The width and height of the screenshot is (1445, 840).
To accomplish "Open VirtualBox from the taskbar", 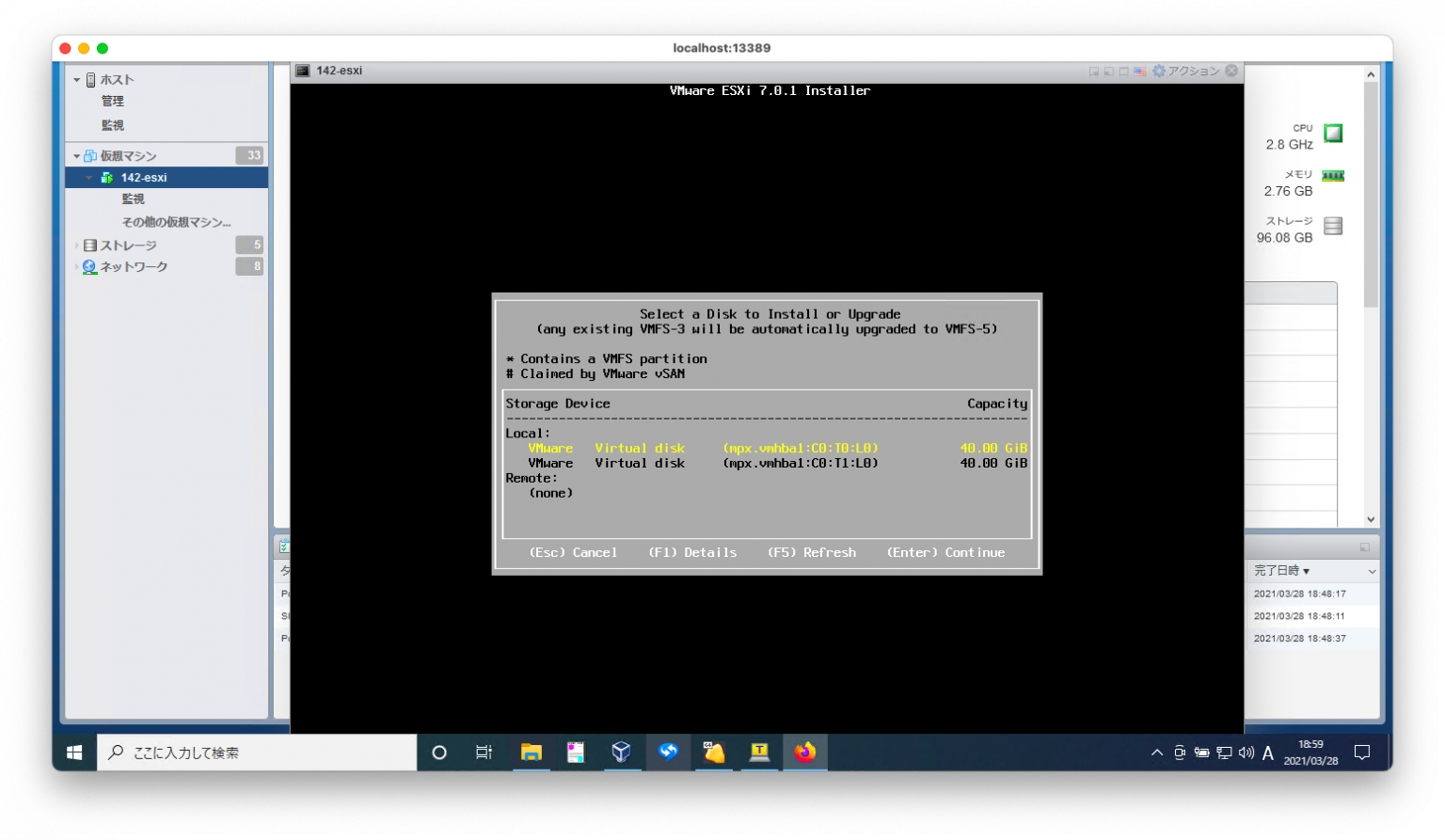I will coord(621,753).
